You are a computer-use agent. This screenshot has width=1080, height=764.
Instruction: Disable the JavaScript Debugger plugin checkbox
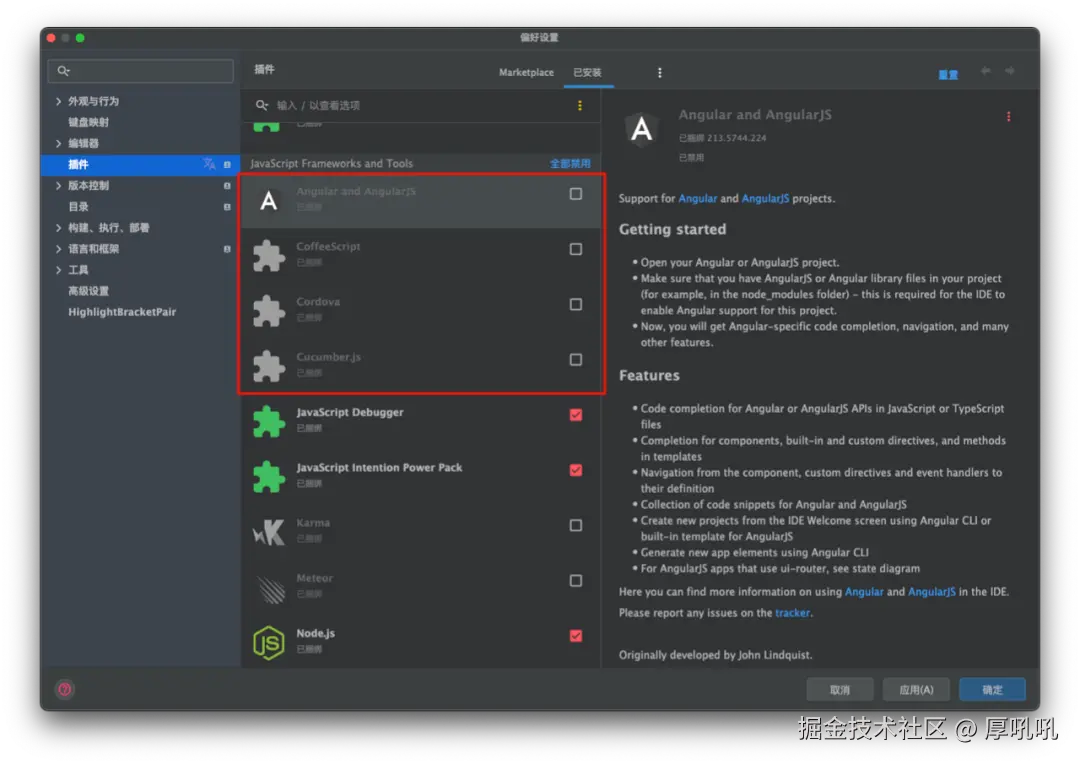[x=576, y=415]
